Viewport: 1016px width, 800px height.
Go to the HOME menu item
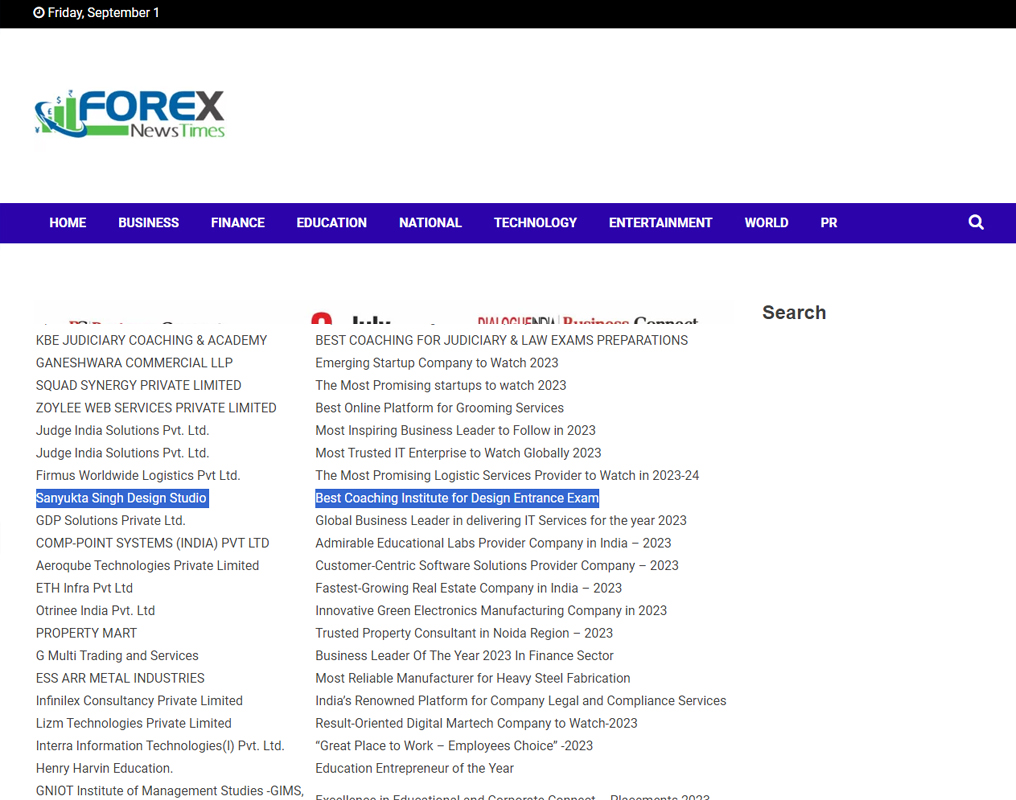(x=67, y=223)
